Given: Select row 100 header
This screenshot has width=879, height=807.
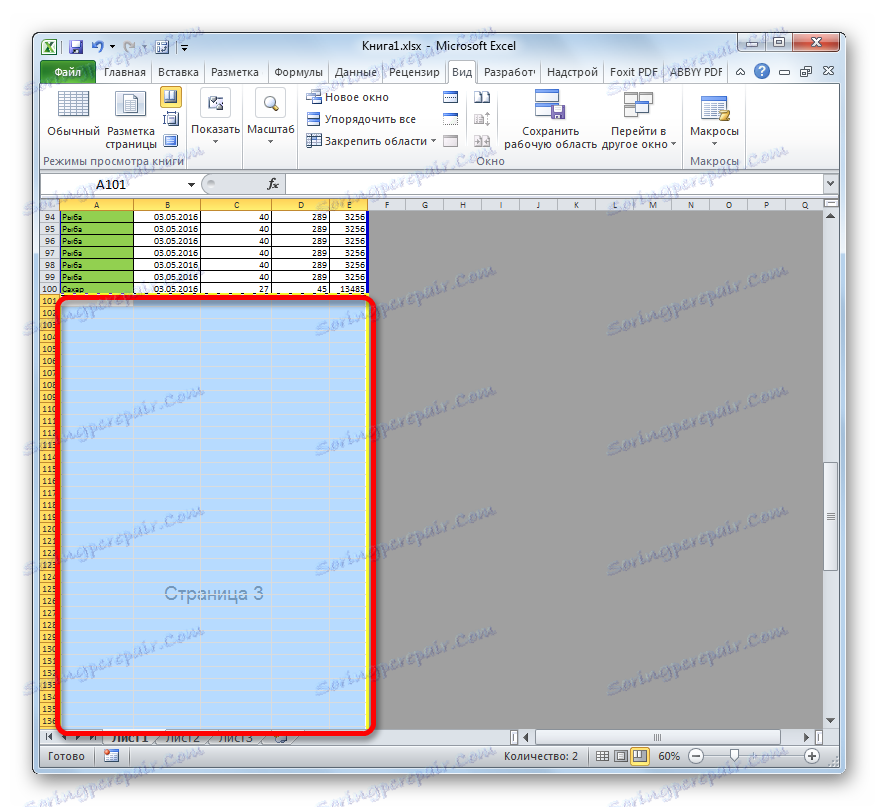Looking at the screenshot, I should [x=50, y=289].
